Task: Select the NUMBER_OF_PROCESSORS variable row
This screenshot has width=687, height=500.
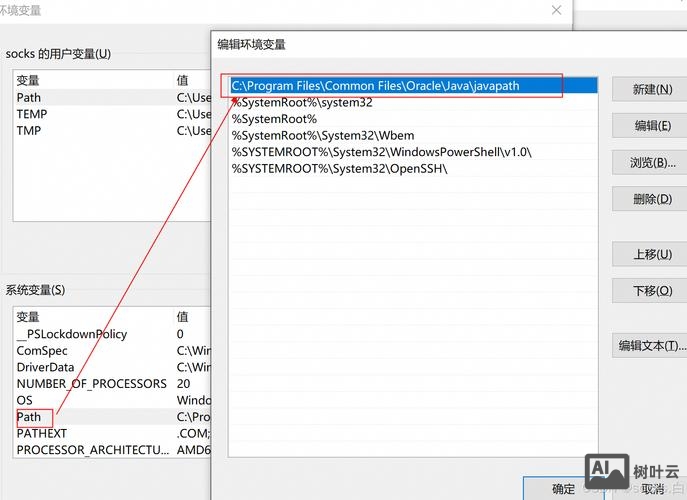Action: pyautogui.click(x=91, y=383)
